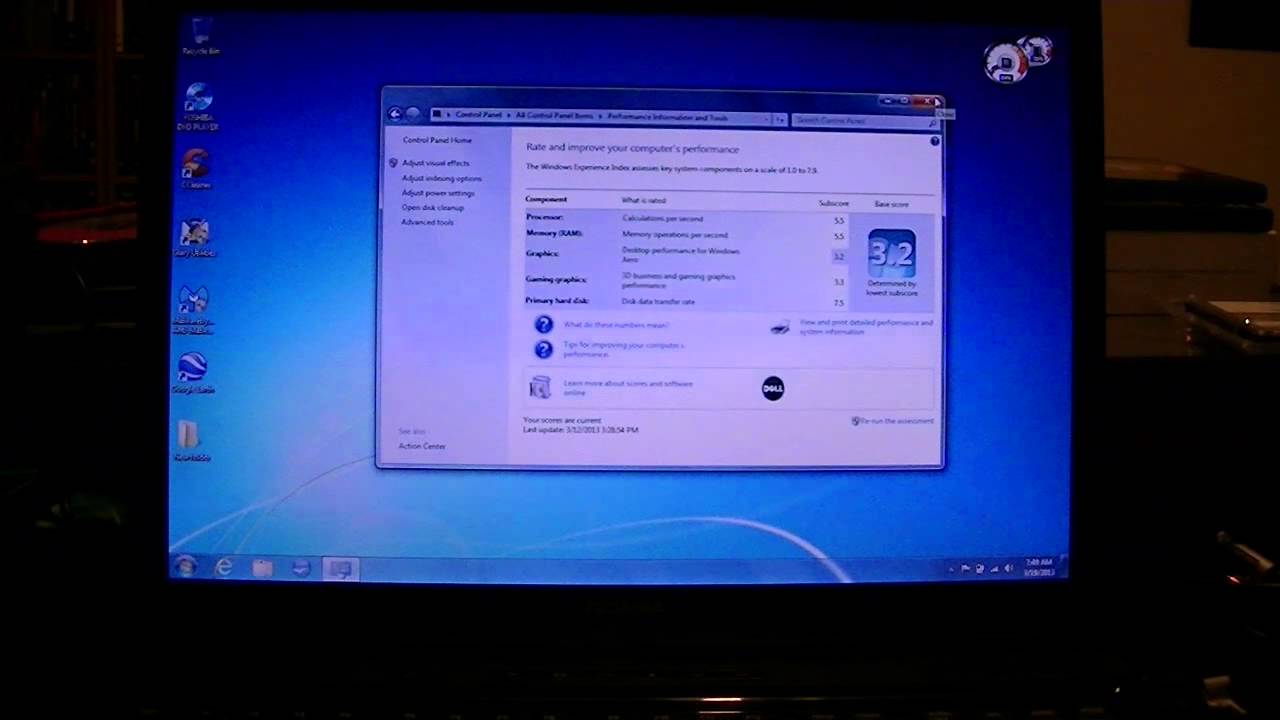The width and height of the screenshot is (1280, 720).
Task: Click the Show desktop button at taskbar end
Action: tap(1063, 568)
